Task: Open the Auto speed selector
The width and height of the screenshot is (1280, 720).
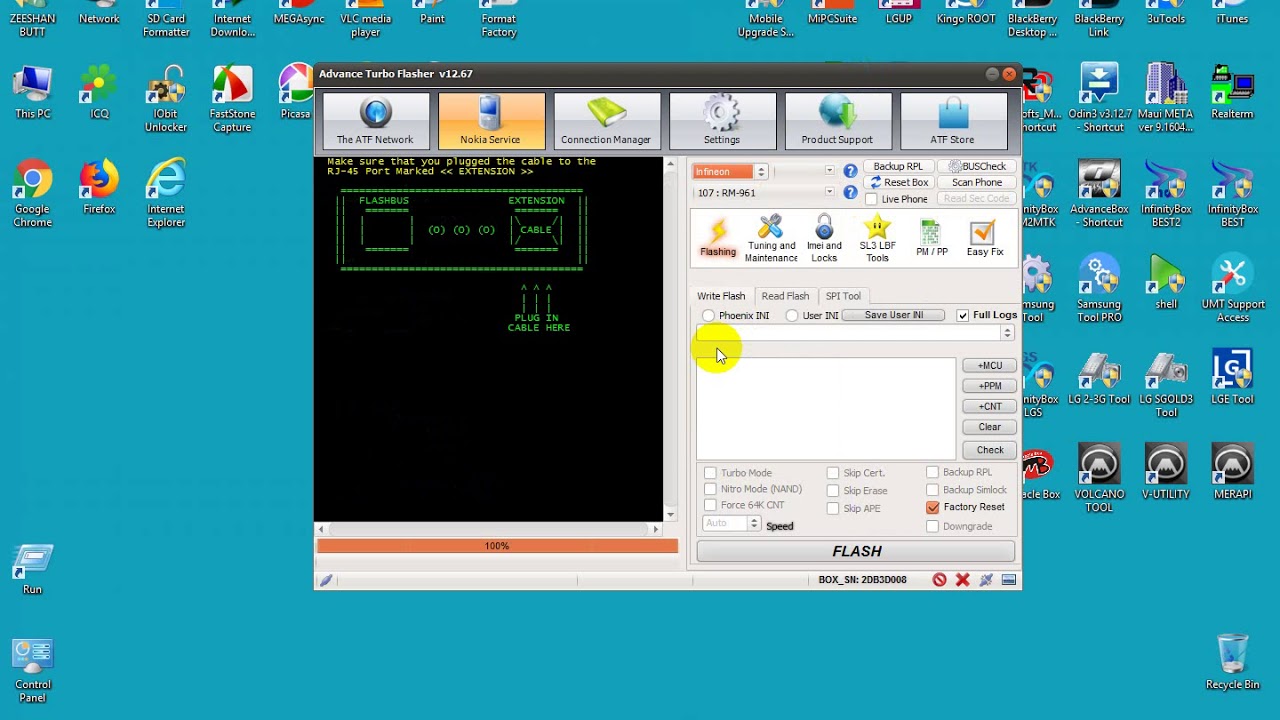Action: (x=731, y=524)
